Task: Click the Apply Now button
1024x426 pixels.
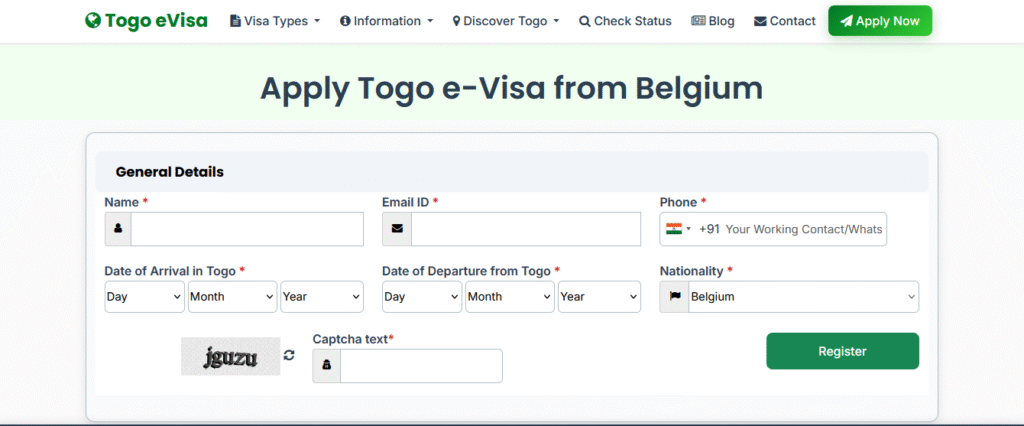Action: (x=879, y=21)
